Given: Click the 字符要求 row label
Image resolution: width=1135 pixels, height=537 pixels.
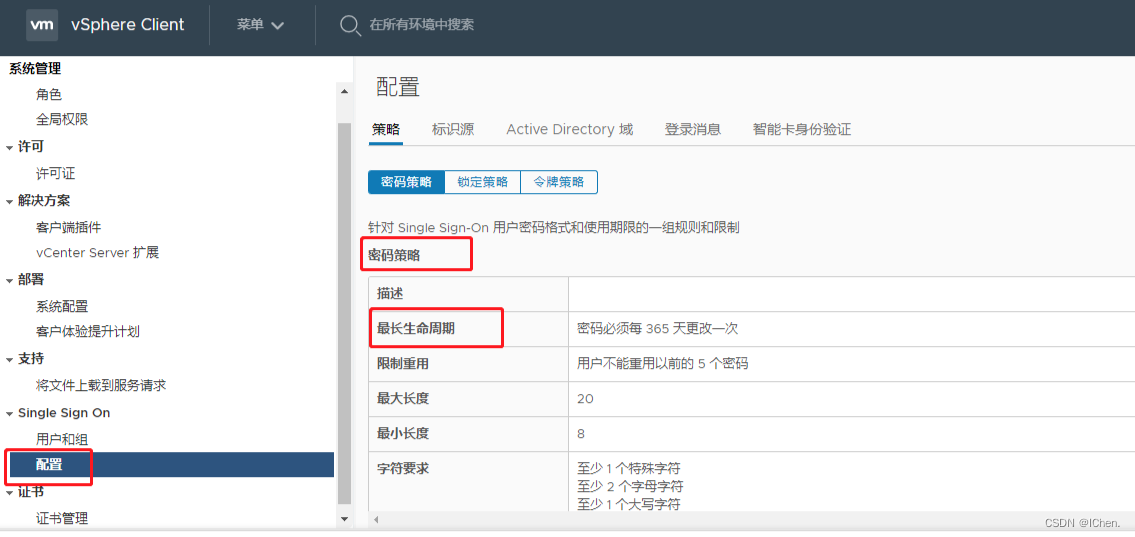Looking at the screenshot, I should (x=403, y=468).
